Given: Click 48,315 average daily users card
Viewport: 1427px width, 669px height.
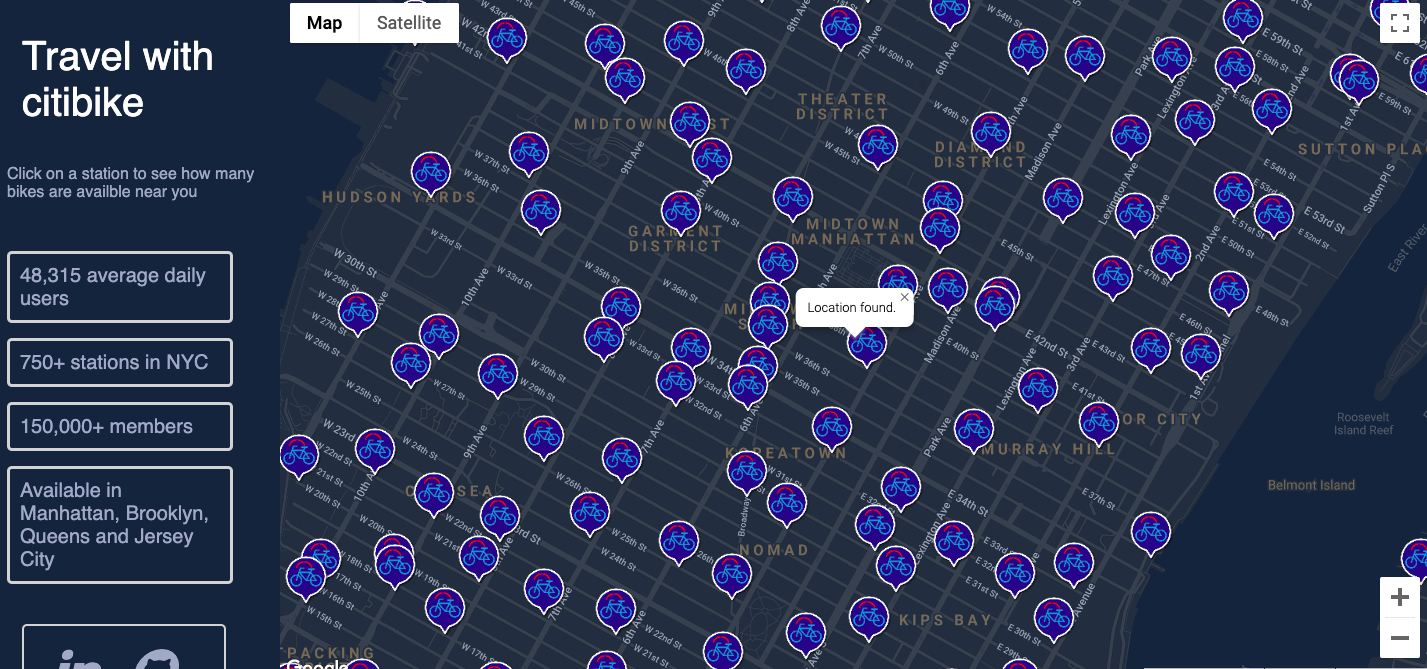Looking at the screenshot, I should [x=120, y=287].
